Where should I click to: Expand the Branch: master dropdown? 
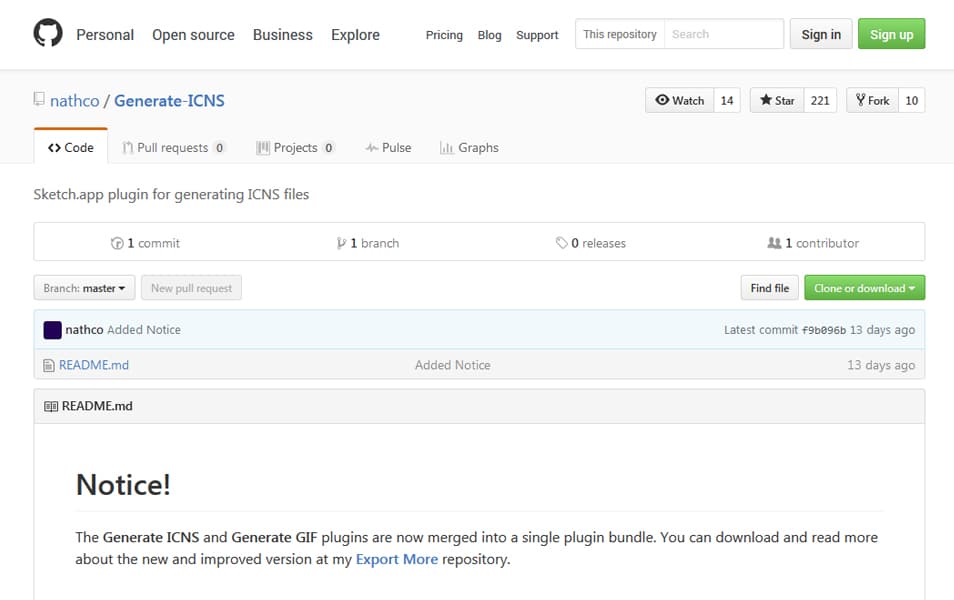tap(85, 288)
